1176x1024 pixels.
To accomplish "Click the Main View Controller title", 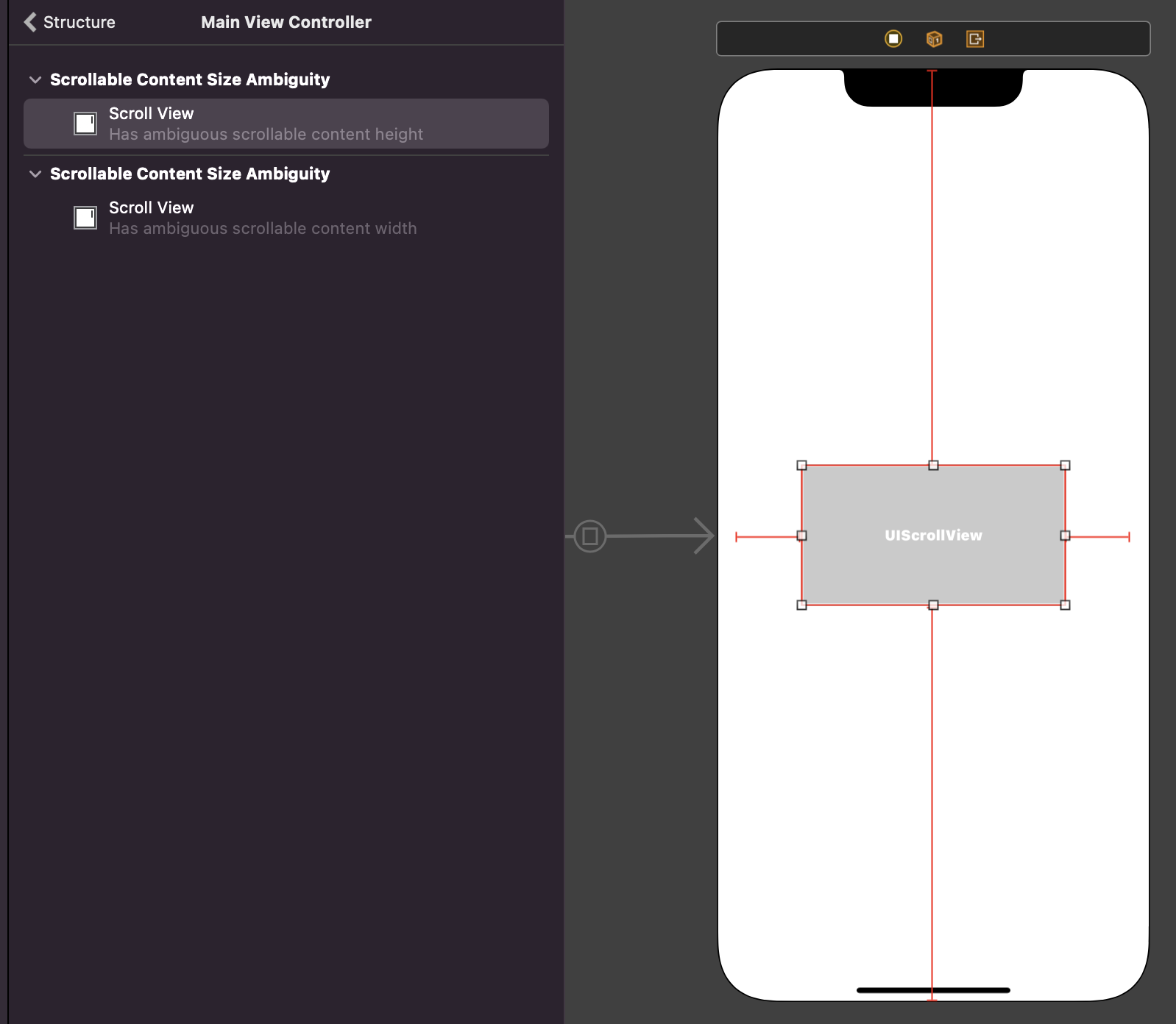I will (286, 22).
